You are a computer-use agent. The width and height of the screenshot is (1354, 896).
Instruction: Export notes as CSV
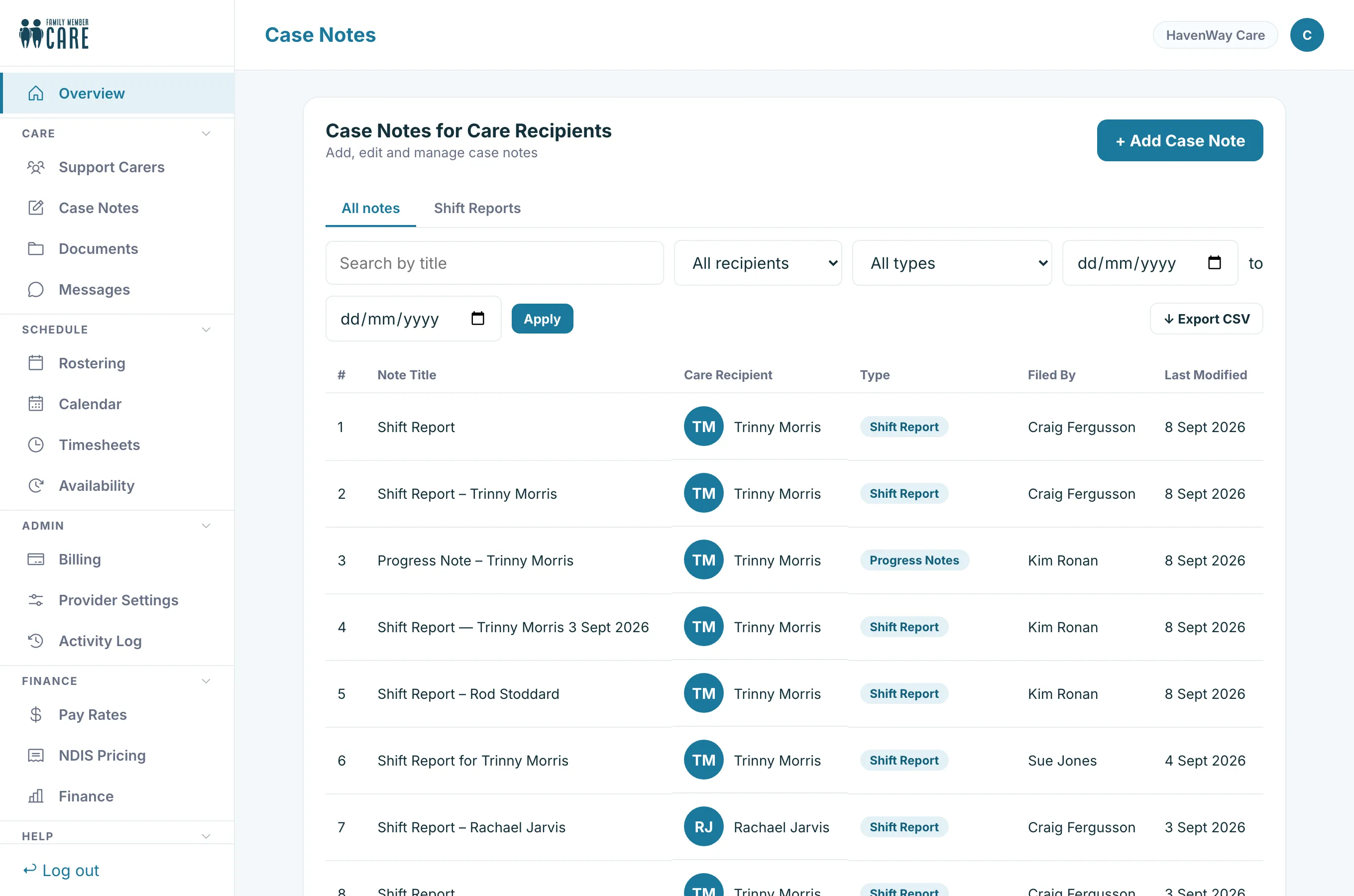click(1206, 319)
